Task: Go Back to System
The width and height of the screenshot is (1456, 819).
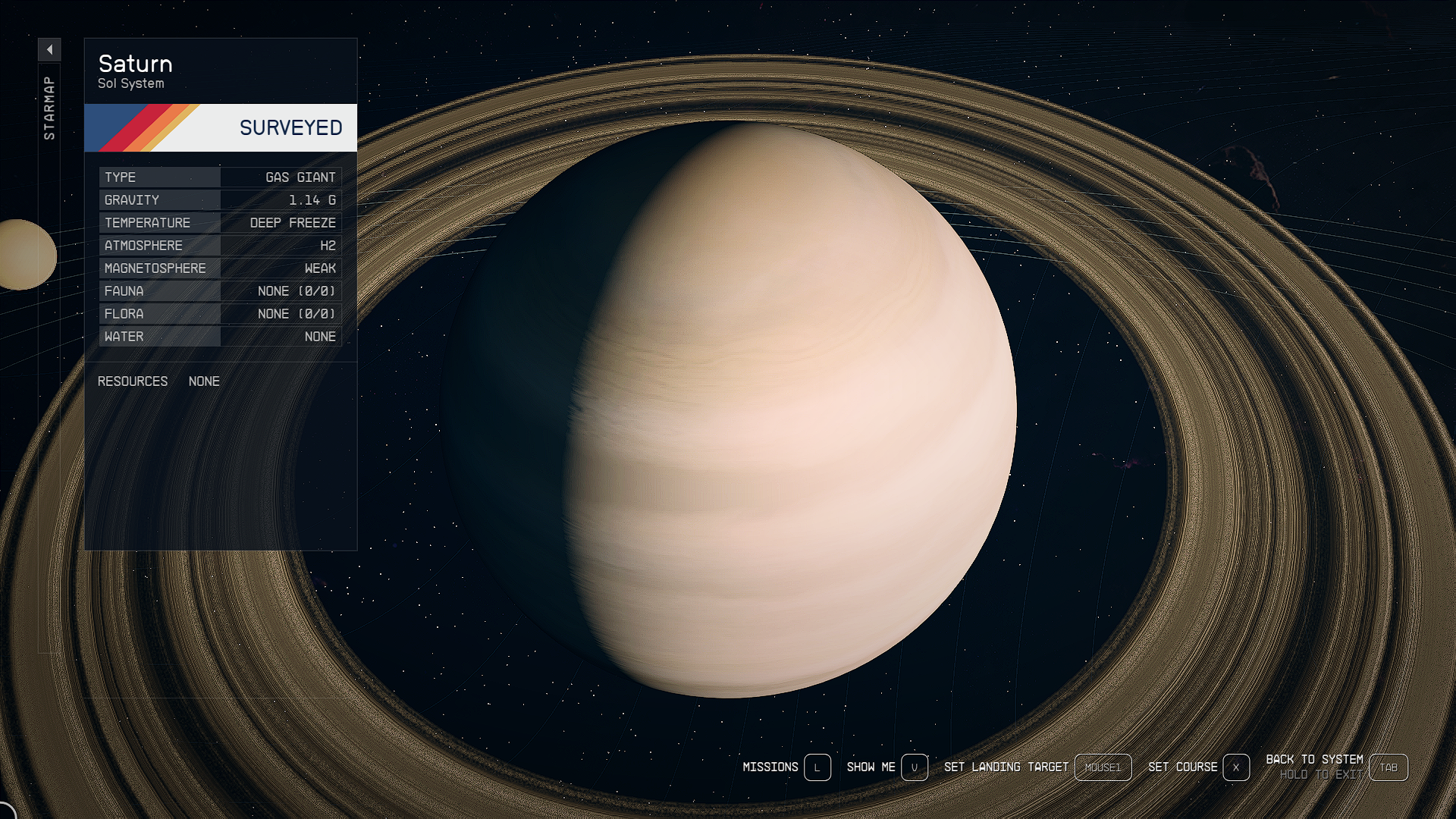Action: point(1314,759)
